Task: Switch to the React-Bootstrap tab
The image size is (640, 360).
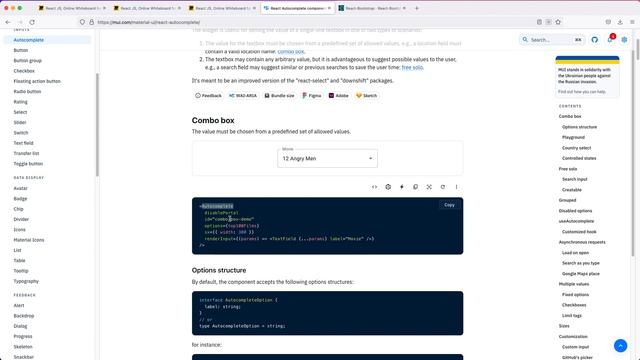Action: [372, 8]
